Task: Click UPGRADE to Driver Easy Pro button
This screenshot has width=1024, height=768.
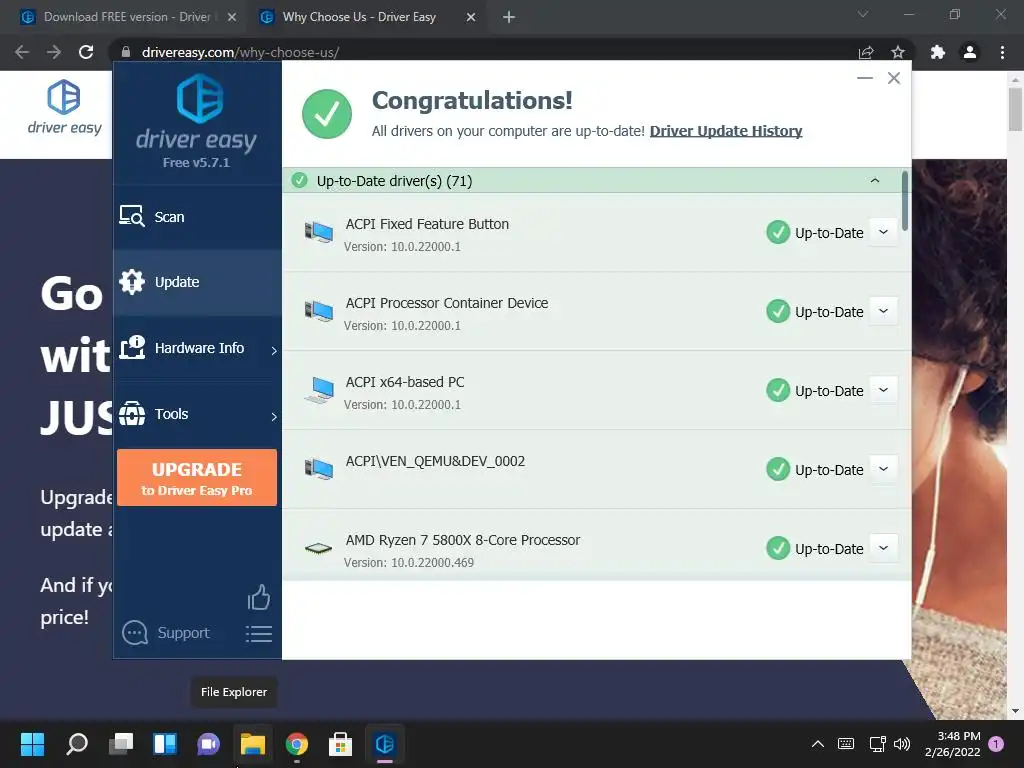Action: [197, 477]
